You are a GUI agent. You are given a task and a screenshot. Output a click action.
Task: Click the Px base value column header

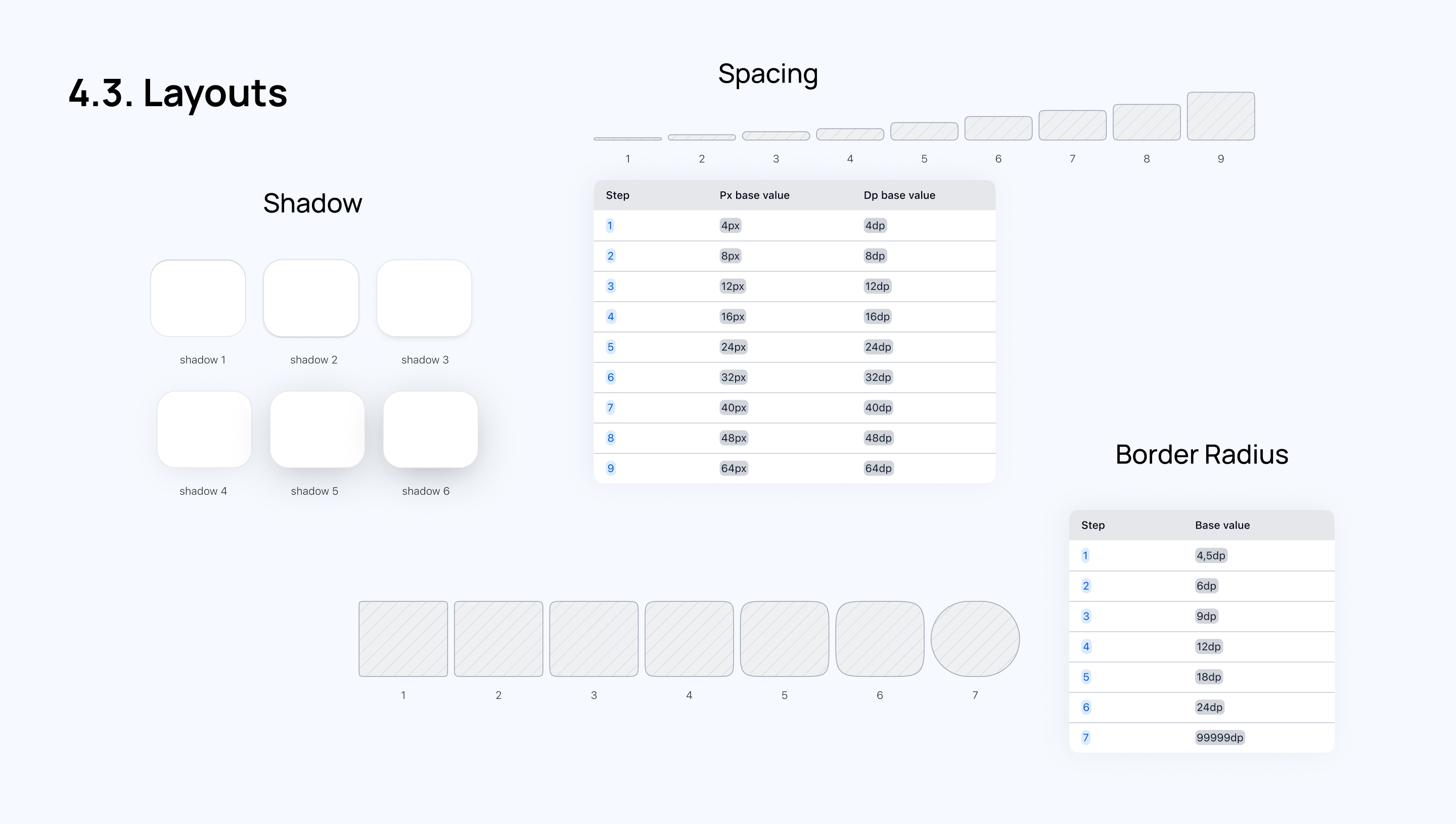754,195
